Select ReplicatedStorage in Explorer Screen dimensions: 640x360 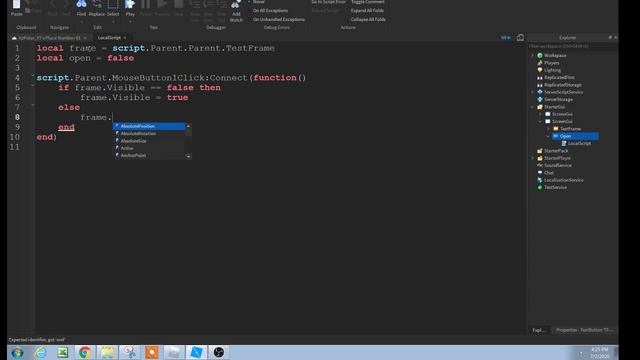point(563,85)
